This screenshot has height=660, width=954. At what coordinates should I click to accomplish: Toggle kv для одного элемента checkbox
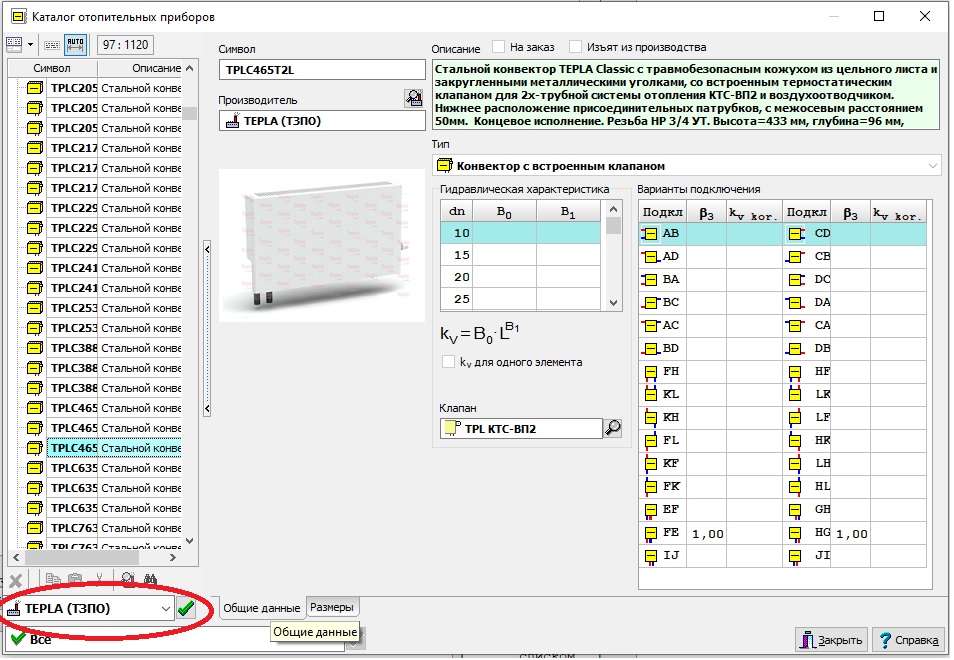pyautogui.click(x=448, y=362)
